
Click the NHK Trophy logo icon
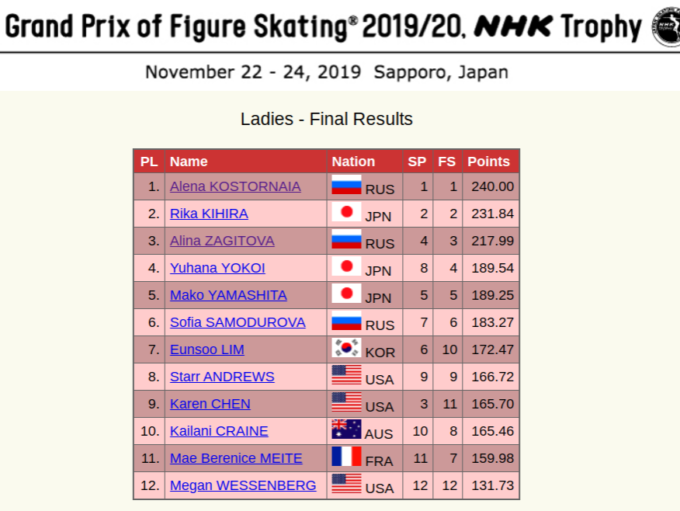point(667,26)
